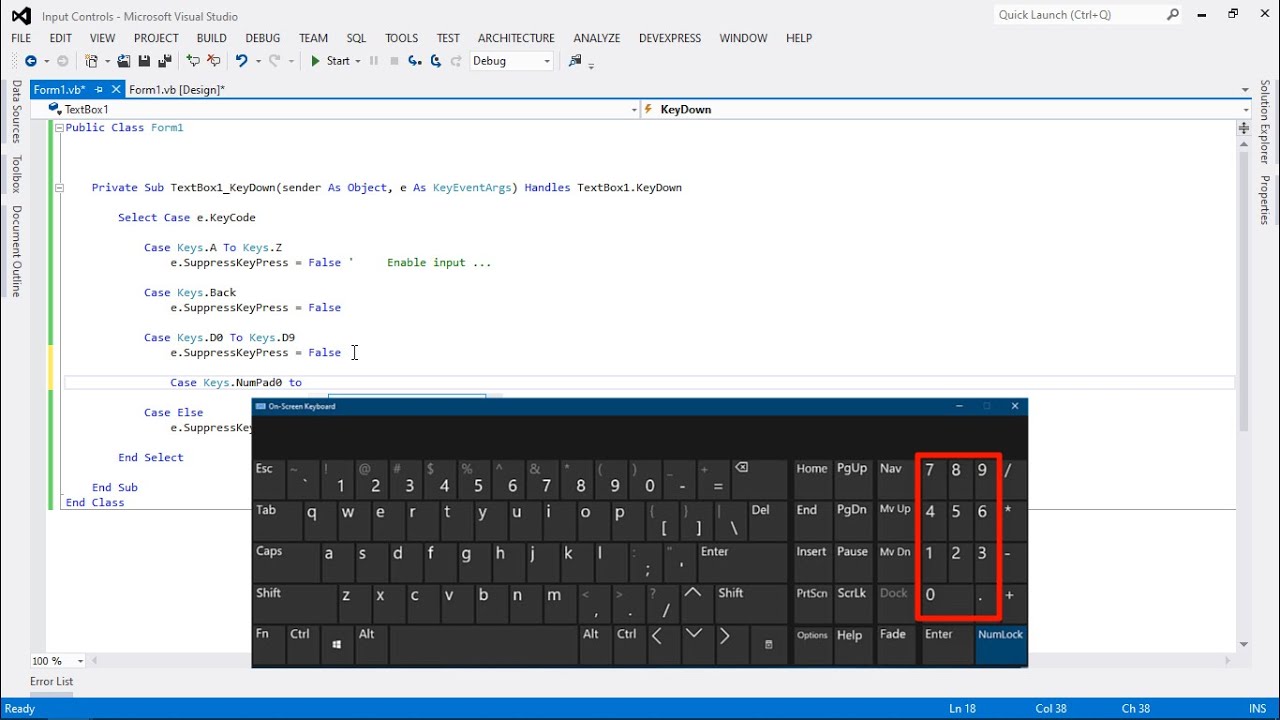
Task: Open the Debug configuration dropdown
Action: tap(546, 61)
